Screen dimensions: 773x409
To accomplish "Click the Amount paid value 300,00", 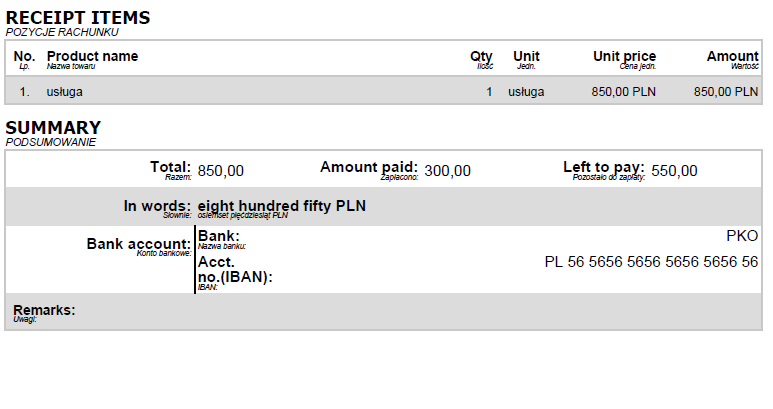I will point(447,171).
